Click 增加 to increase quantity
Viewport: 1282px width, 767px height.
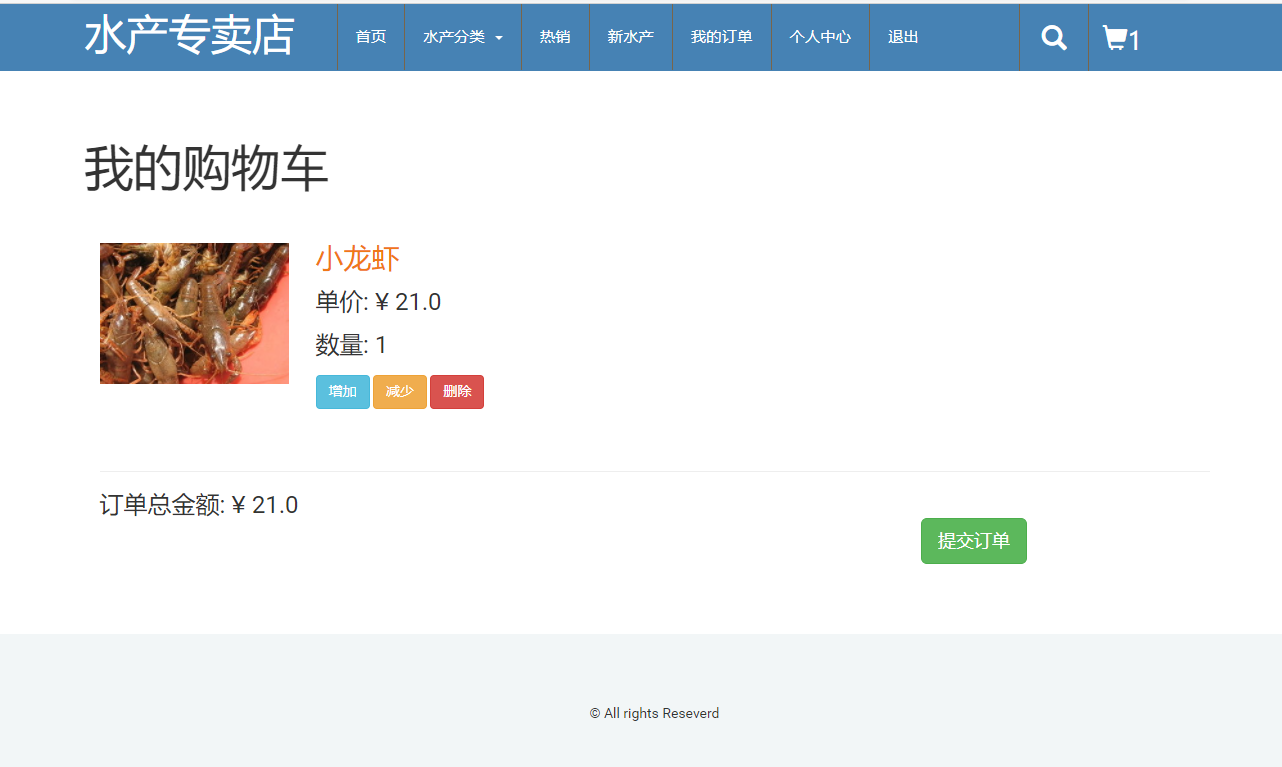[x=342, y=392]
